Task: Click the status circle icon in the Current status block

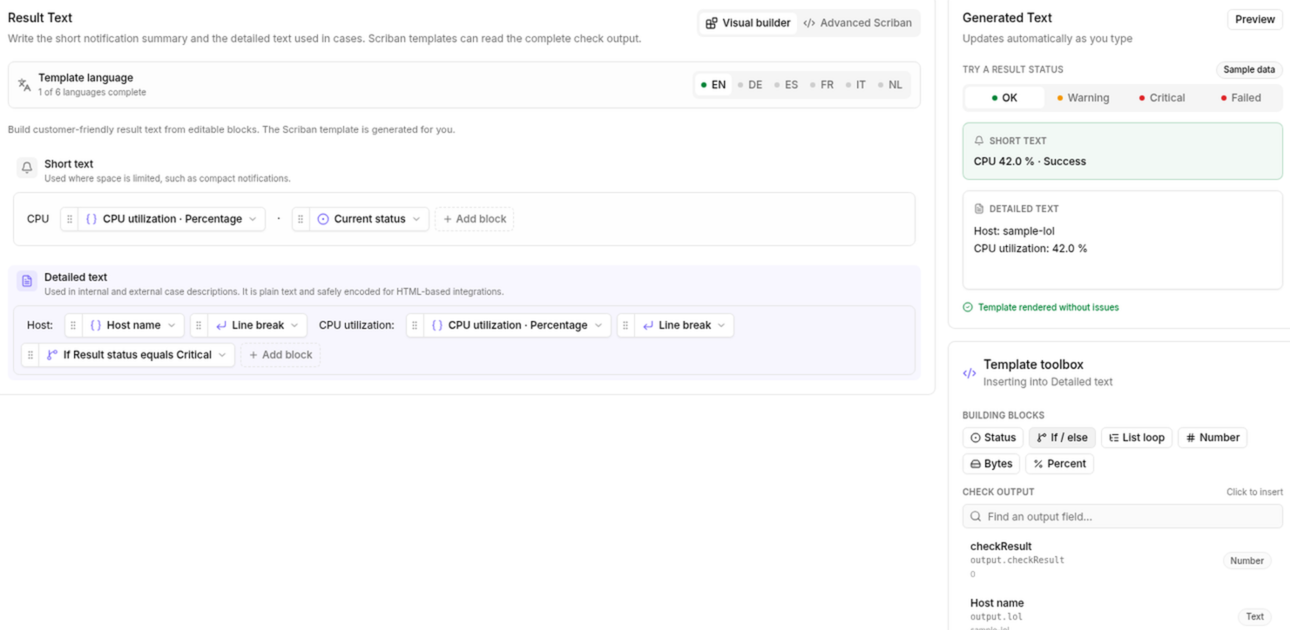Action: click(323, 219)
